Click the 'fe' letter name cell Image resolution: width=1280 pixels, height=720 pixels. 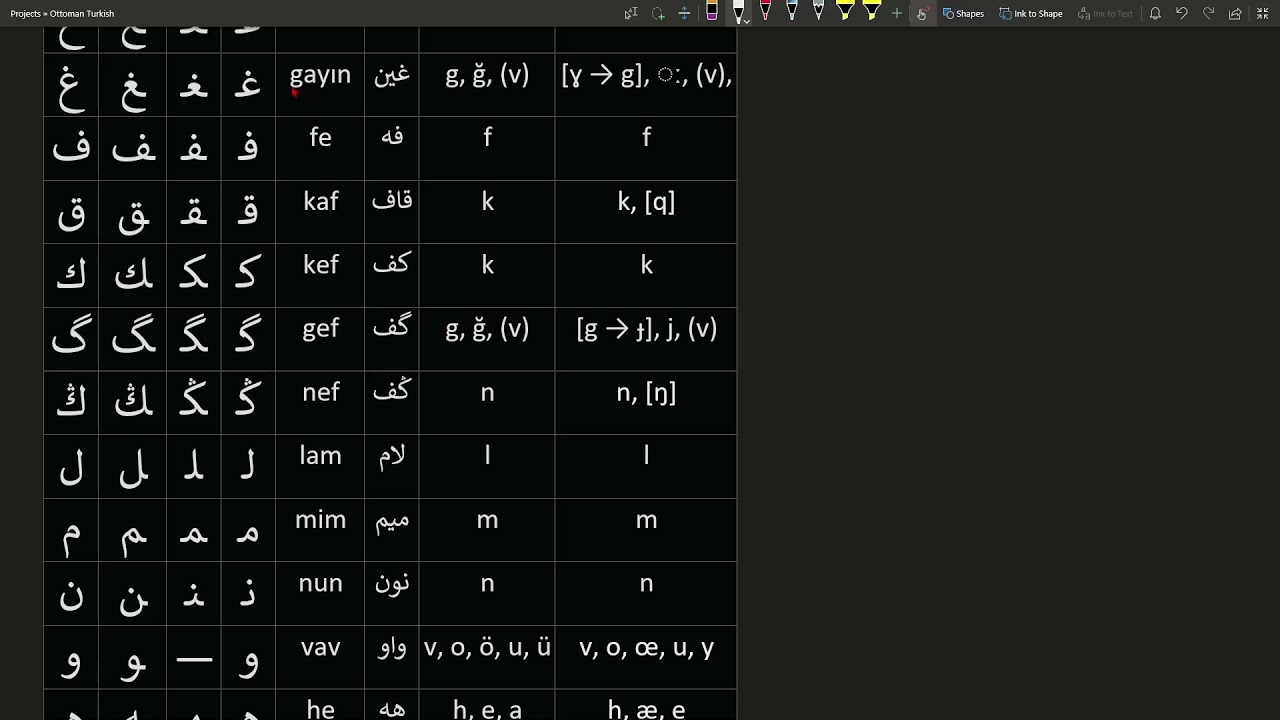[320, 148]
